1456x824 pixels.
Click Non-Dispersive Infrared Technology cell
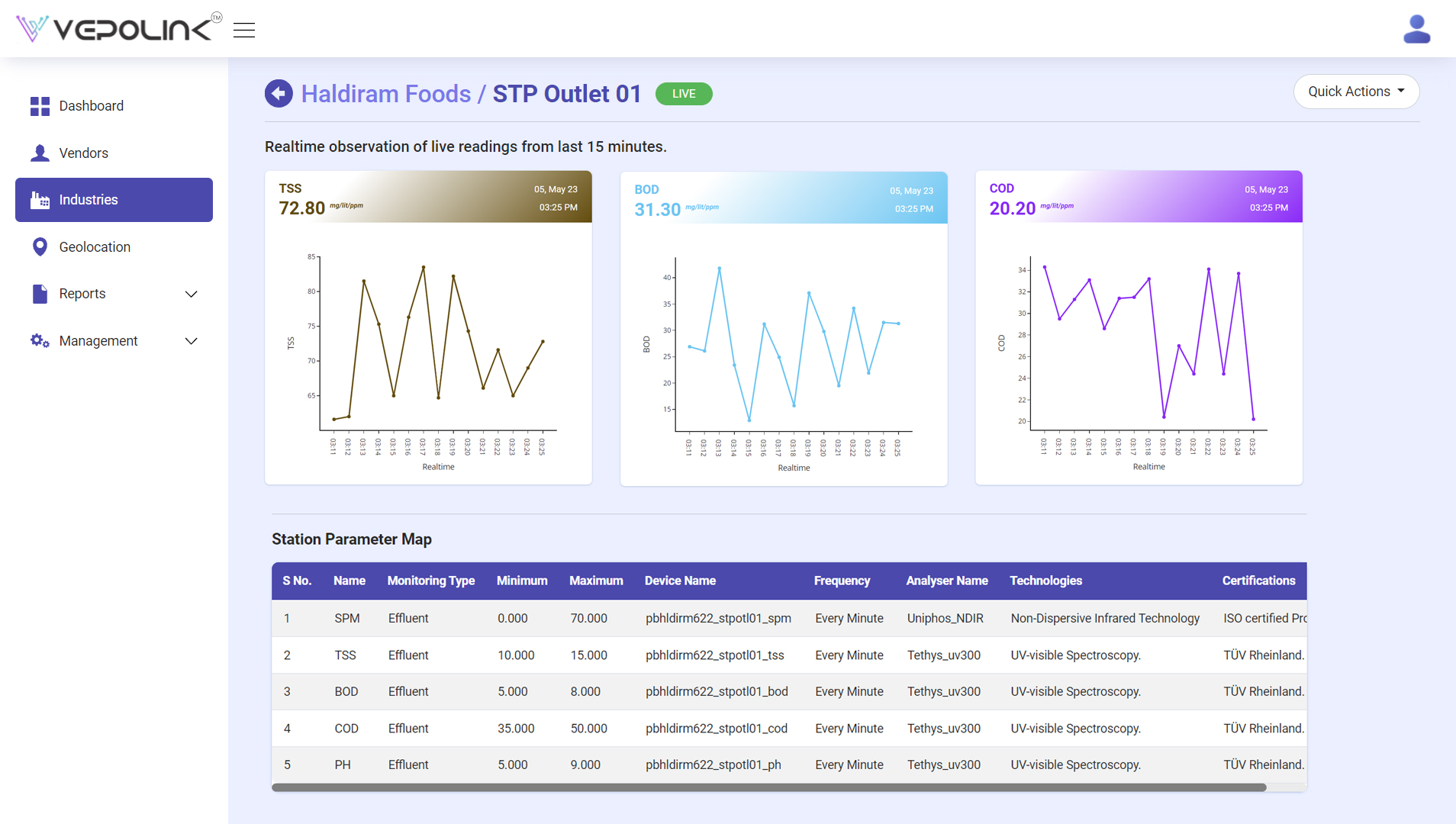point(1105,618)
